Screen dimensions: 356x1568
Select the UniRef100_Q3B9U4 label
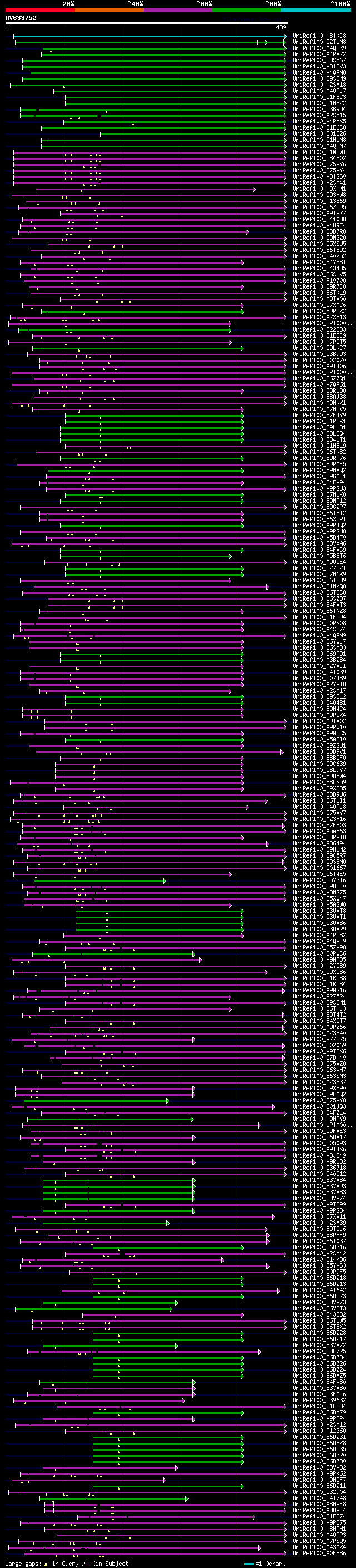[x=319, y=110]
